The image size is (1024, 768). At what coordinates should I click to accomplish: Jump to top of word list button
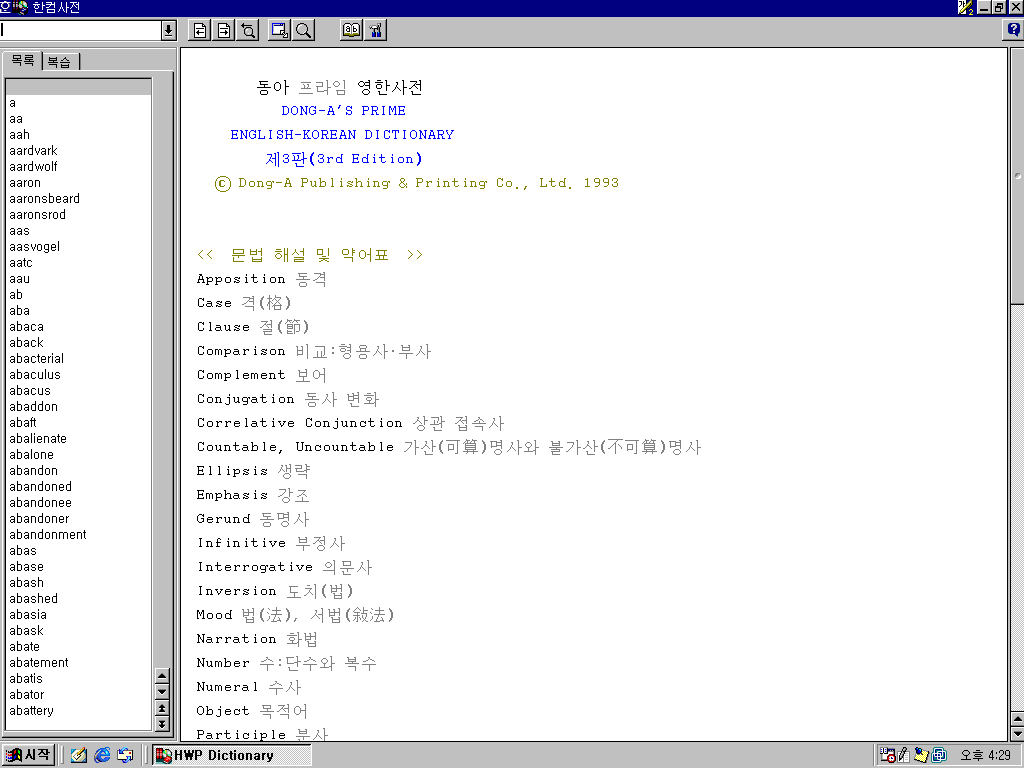coord(163,708)
